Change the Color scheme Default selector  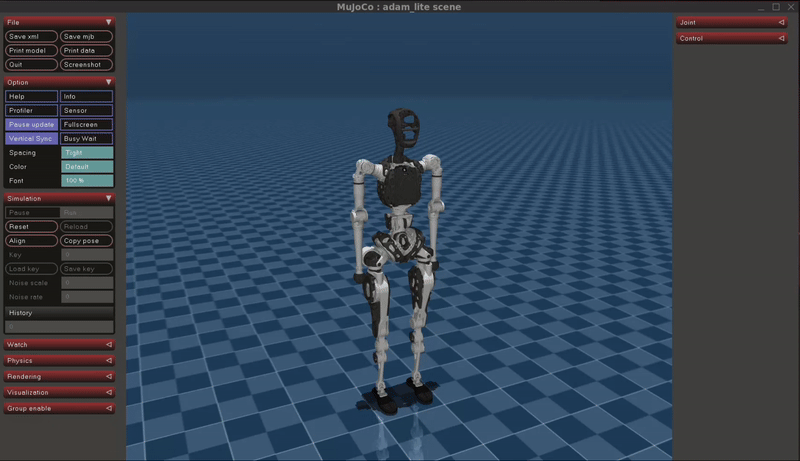click(x=86, y=166)
